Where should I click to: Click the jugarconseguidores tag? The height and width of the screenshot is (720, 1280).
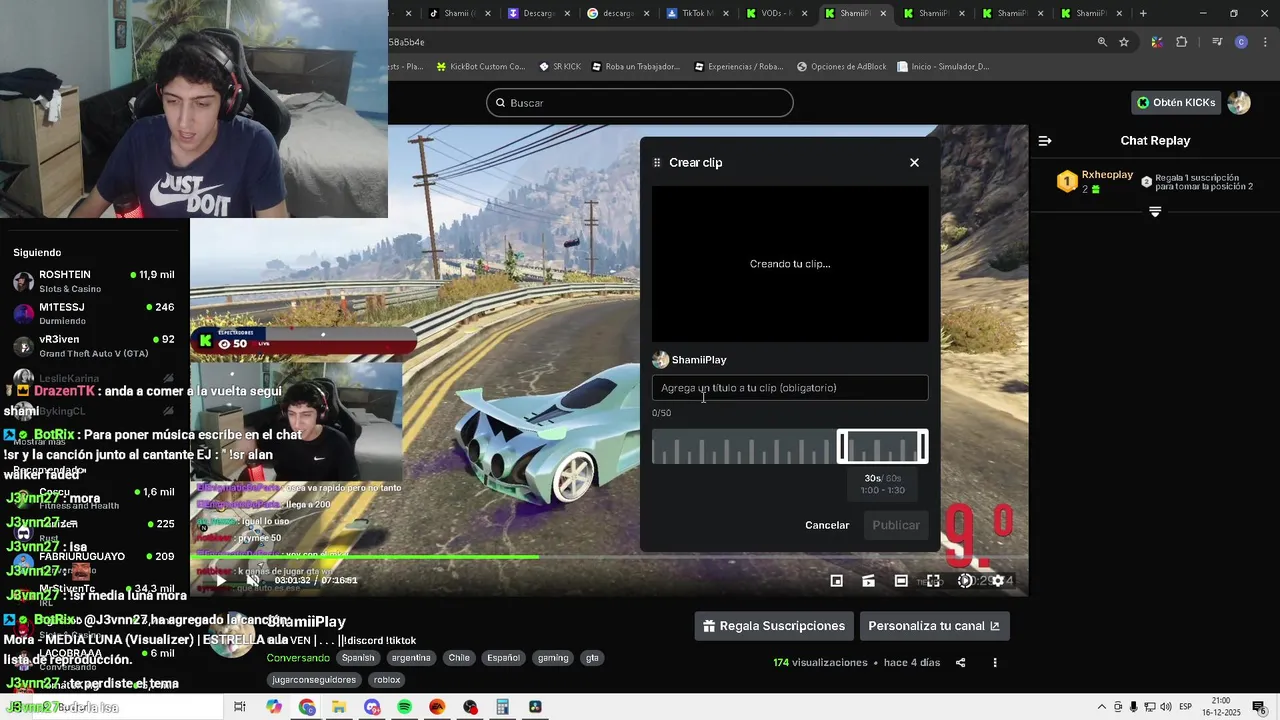tap(315, 680)
